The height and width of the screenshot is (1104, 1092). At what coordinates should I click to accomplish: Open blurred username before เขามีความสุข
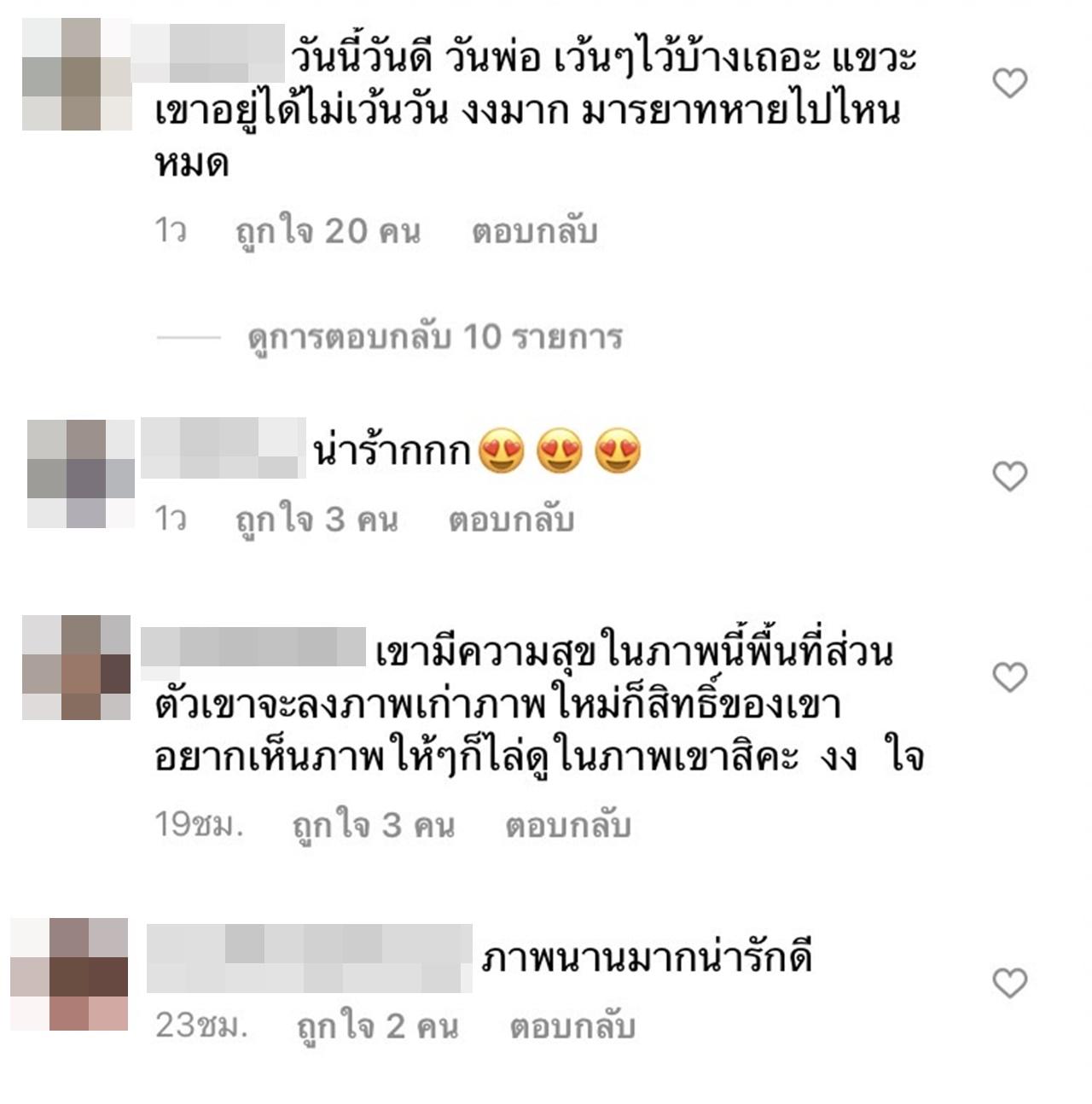pos(253,647)
